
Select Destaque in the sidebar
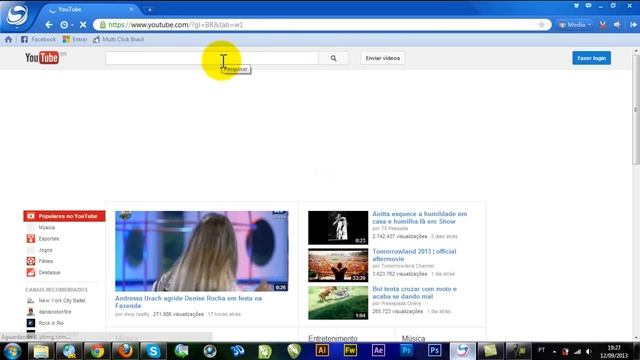[x=49, y=272]
